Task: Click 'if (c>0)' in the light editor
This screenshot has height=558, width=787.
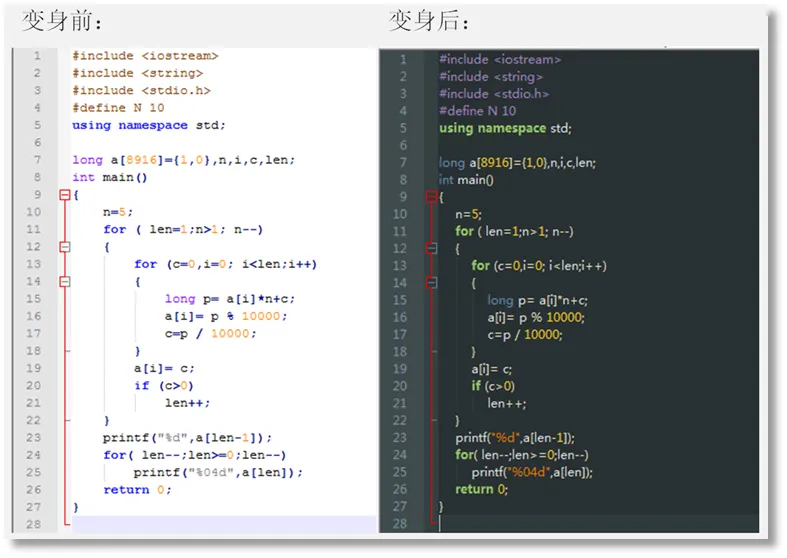Action: tap(164, 386)
